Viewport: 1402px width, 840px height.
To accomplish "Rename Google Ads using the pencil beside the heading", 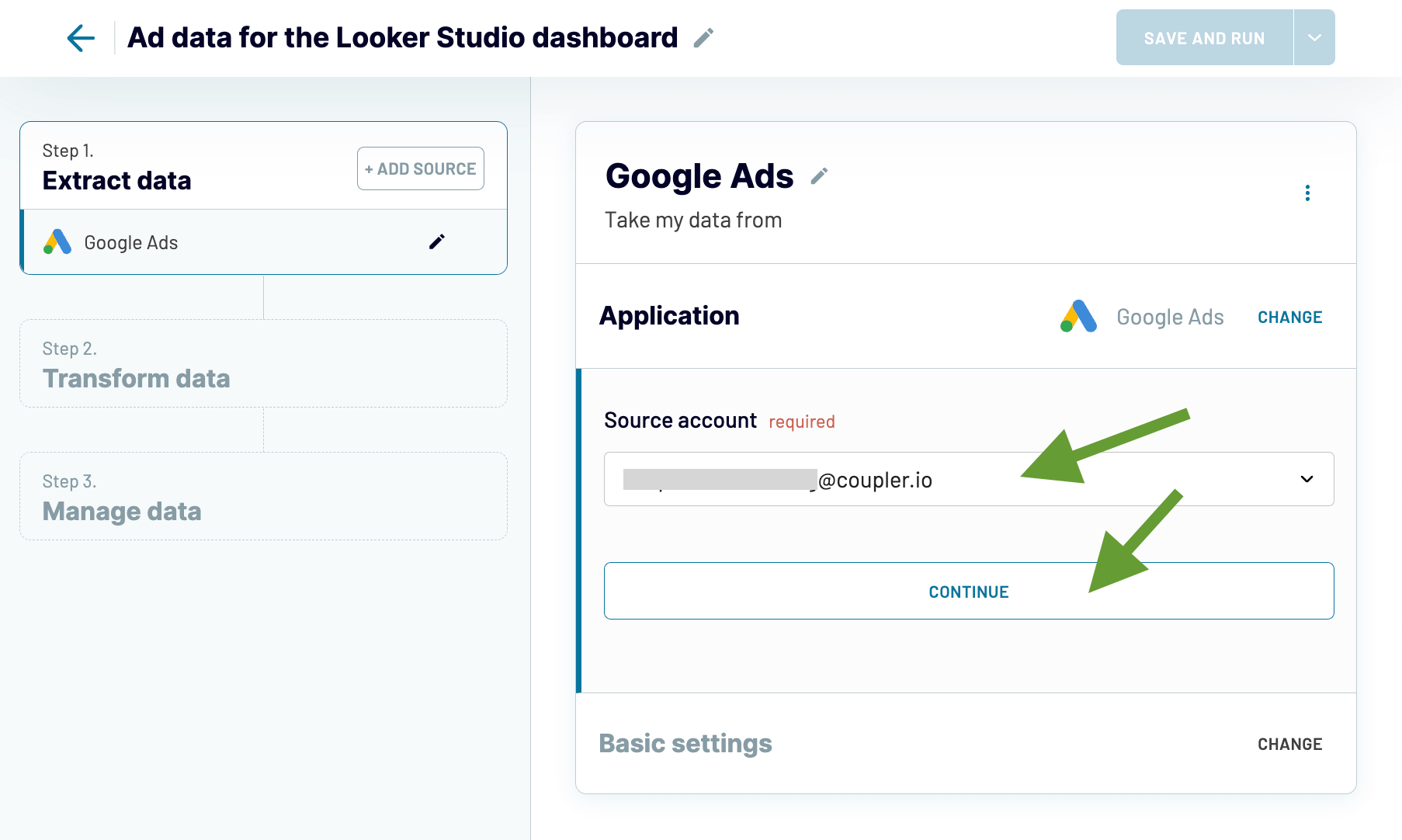I will [x=817, y=177].
